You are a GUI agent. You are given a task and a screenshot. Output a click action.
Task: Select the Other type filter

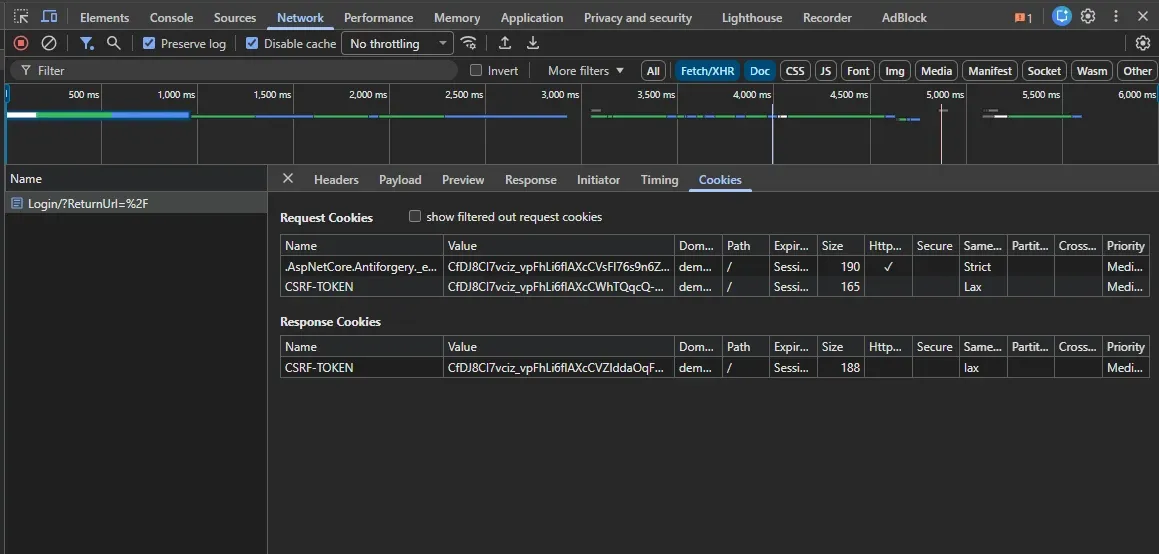point(1137,71)
